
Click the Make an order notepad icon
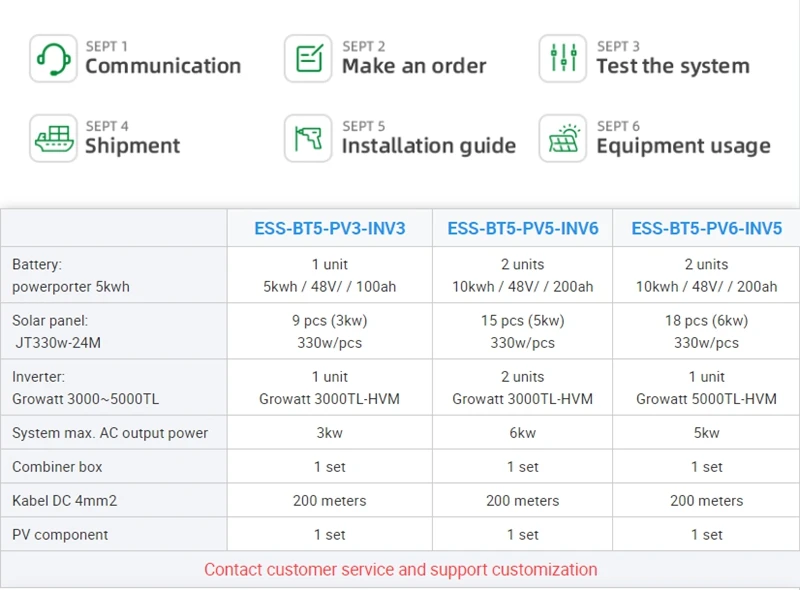pyautogui.click(x=308, y=59)
